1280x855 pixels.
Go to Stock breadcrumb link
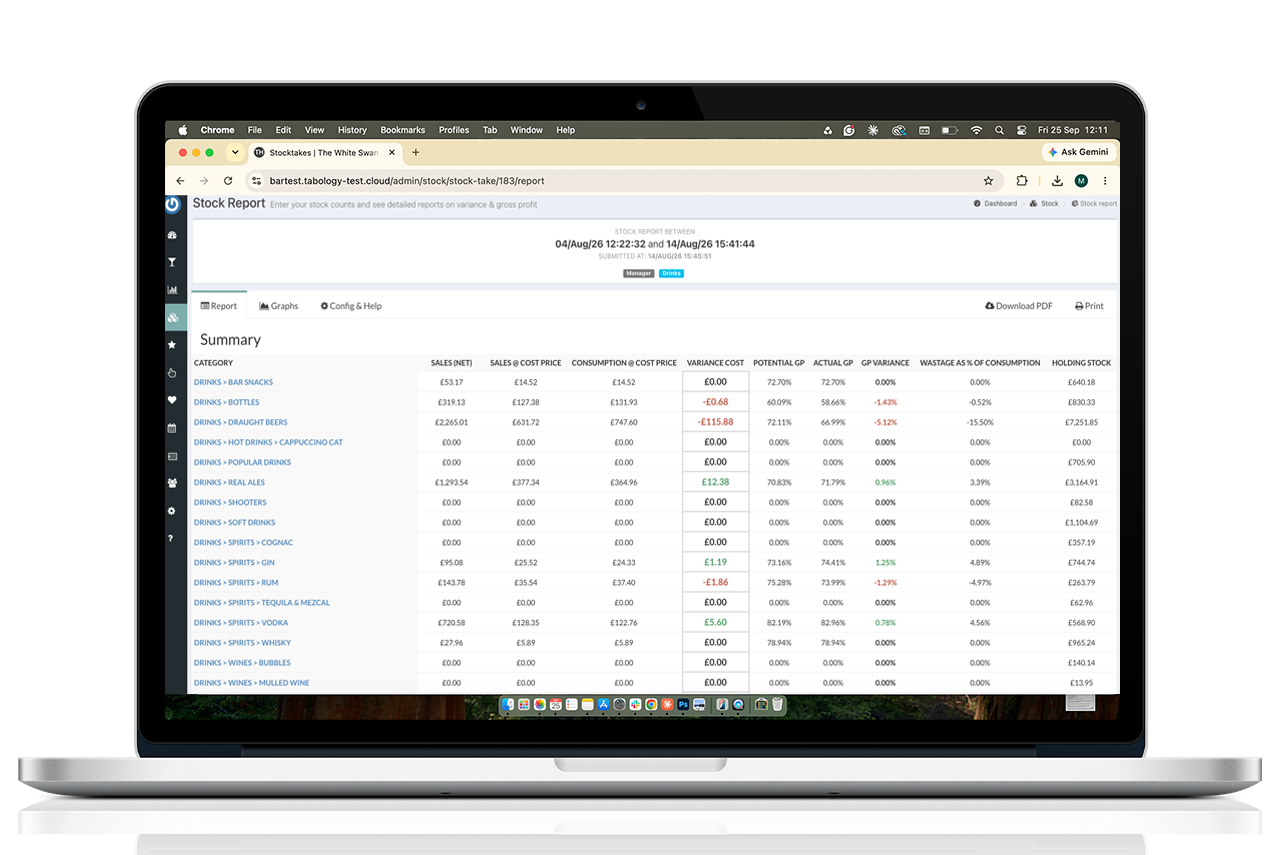(x=1046, y=204)
